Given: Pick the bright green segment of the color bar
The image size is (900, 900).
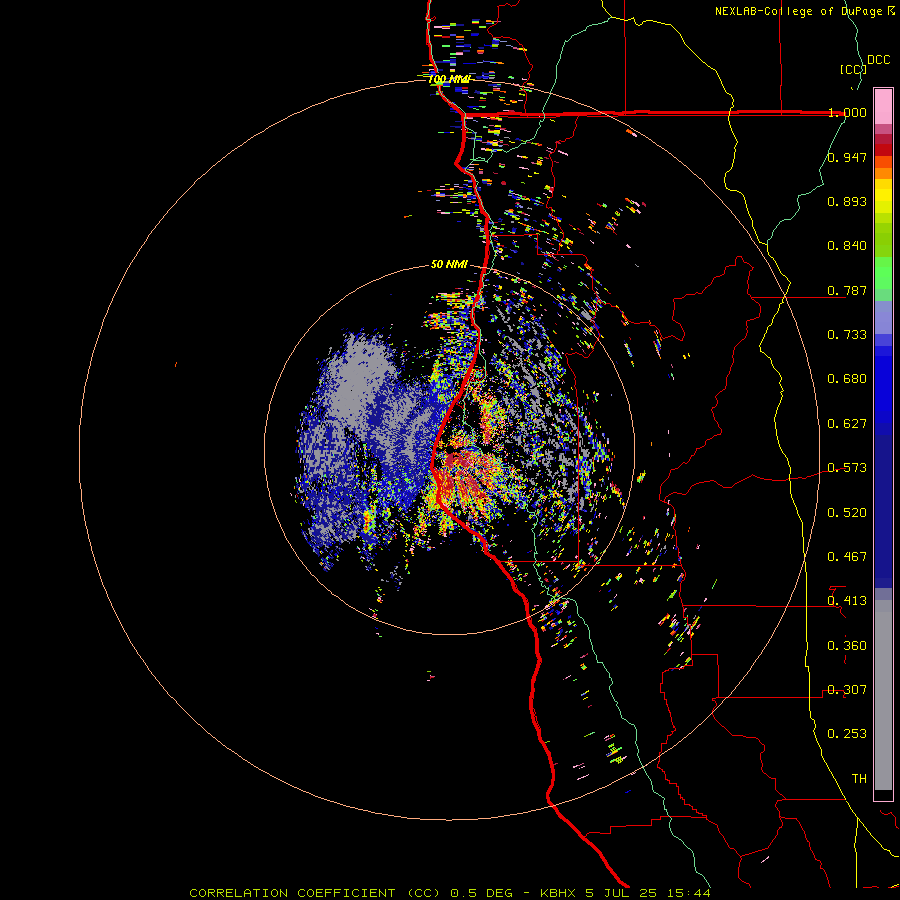Looking at the screenshot, I should tap(883, 273).
